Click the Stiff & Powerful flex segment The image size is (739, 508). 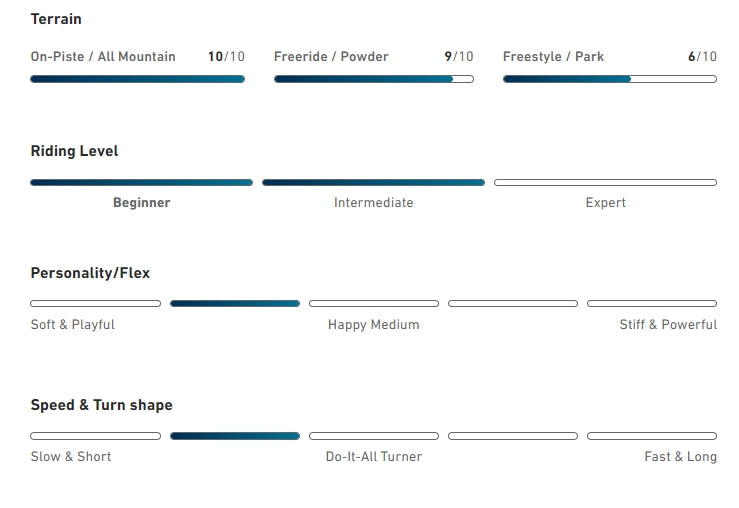pyautogui.click(x=652, y=303)
